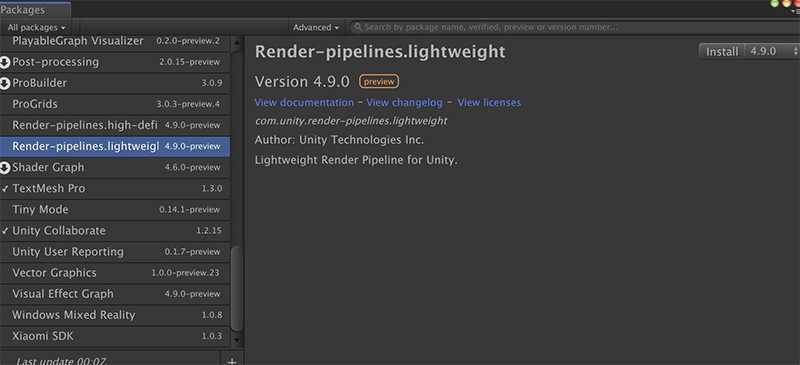800x365 pixels.
Task: Click the package list scroll down arrow
Action: pyautogui.click(x=237, y=339)
